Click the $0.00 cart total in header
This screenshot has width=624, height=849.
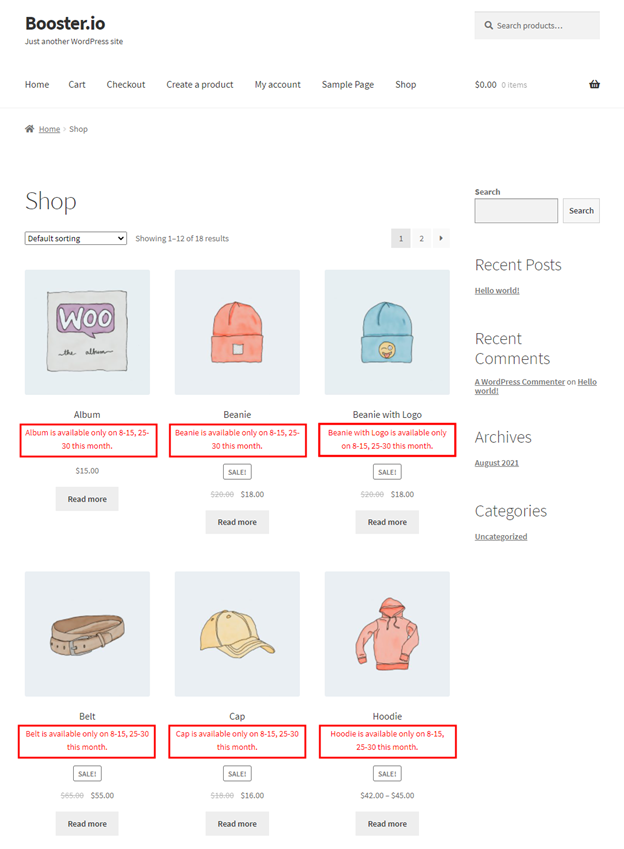(x=485, y=84)
